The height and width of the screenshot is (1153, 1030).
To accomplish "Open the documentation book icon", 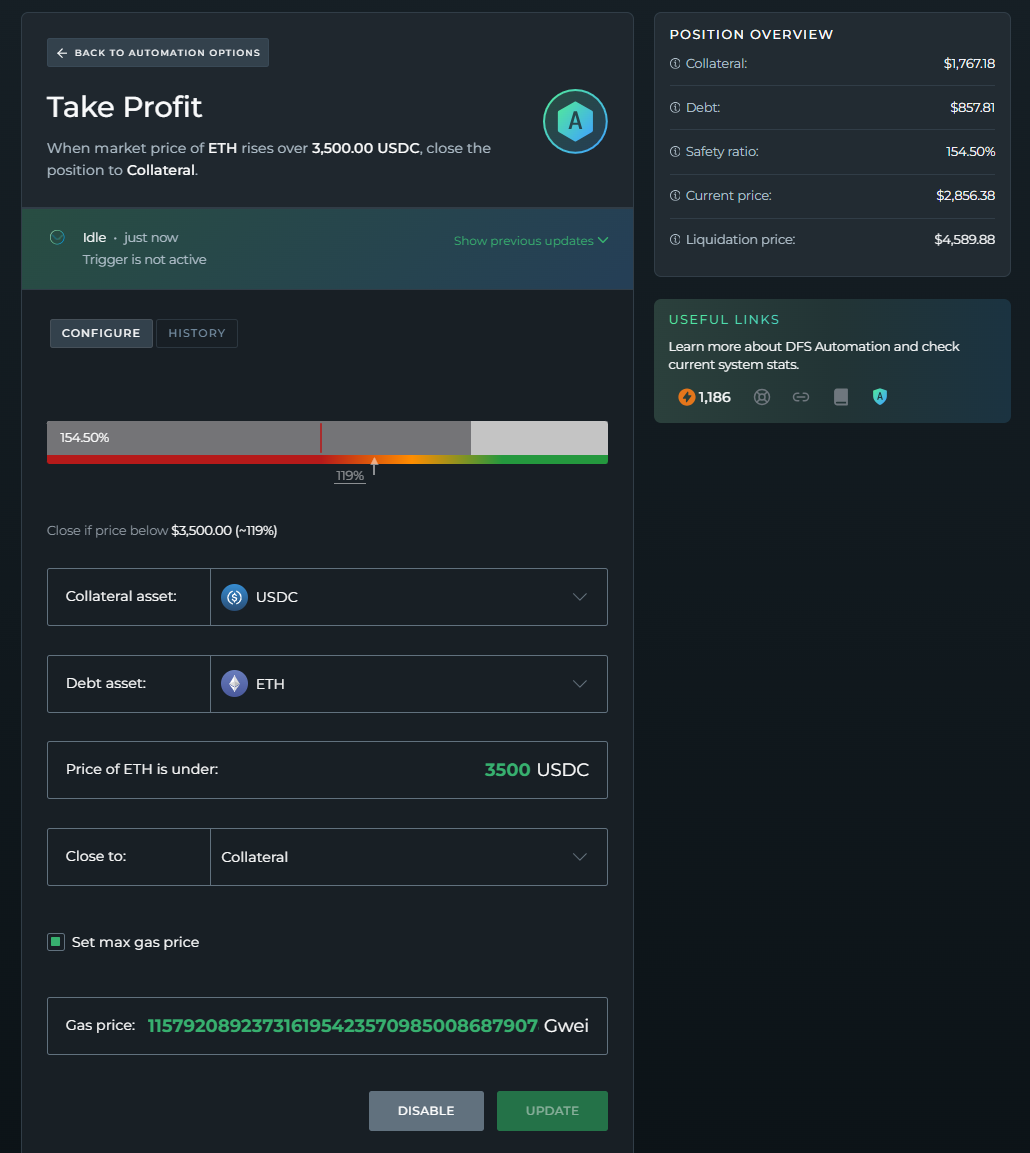I will 841,397.
